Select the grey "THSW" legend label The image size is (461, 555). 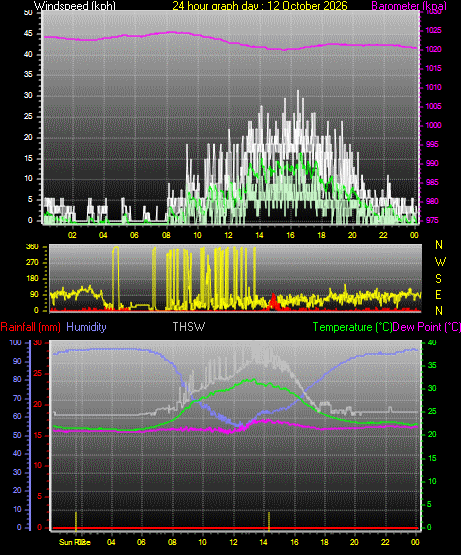188,327
